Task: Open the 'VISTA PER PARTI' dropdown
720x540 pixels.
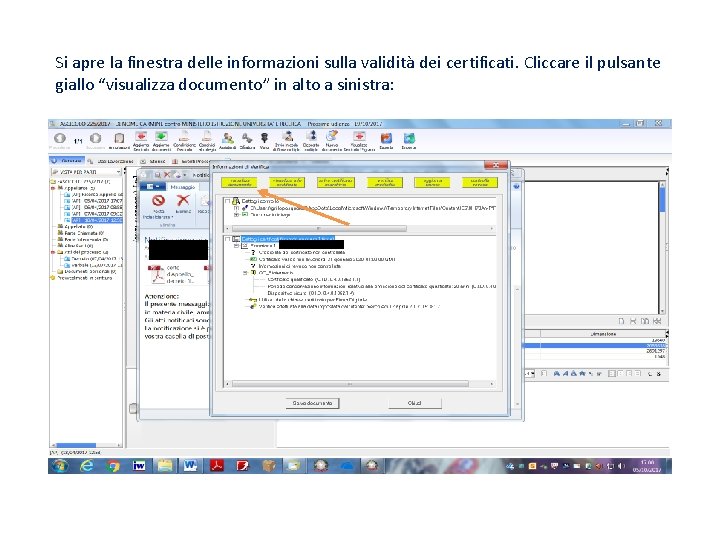Action: [x=86, y=172]
